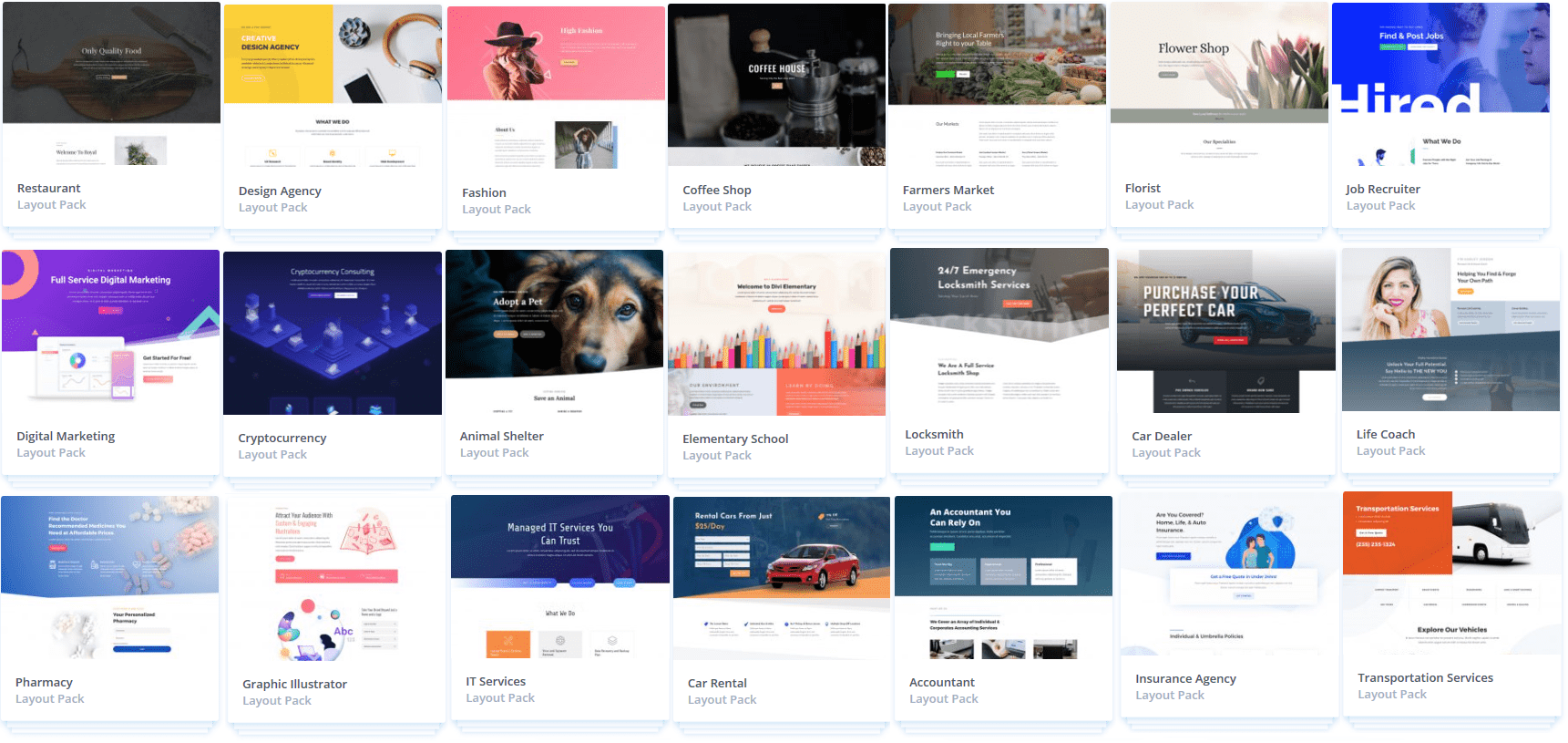Image resolution: width=1568 pixels, height=743 pixels.
Task: Select the Transportation Services bus thumbnail
Action: tap(1451, 574)
